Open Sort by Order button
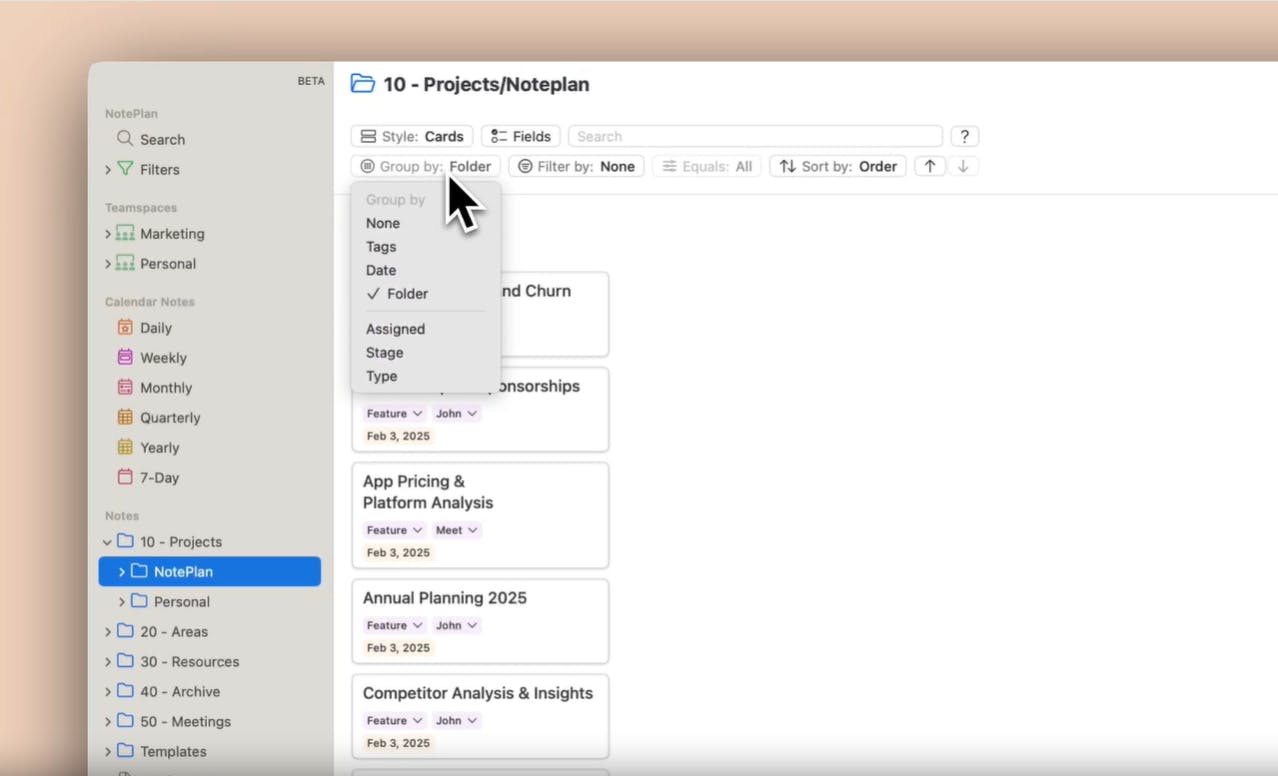This screenshot has width=1278, height=776. tap(838, 166)
